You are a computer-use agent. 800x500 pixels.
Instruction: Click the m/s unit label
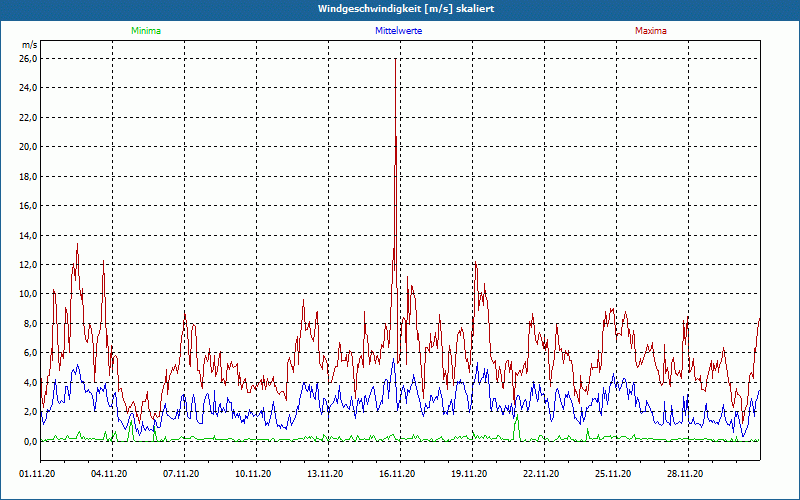[29, 45]
